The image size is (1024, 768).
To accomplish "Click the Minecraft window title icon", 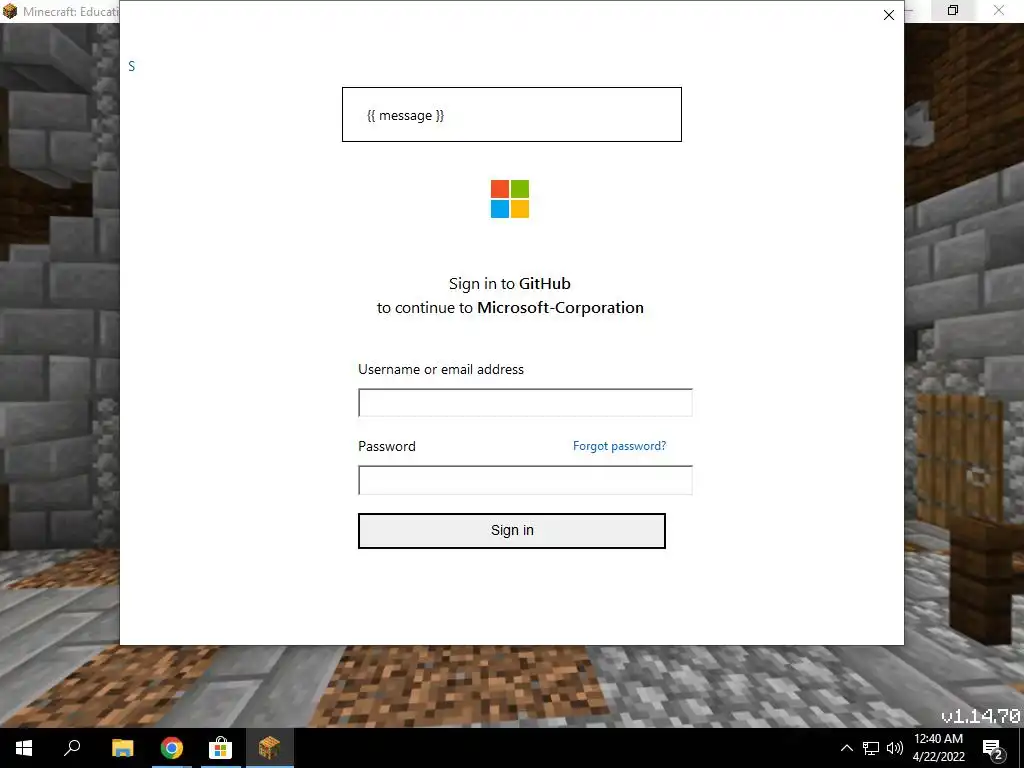I will point(10,11).
